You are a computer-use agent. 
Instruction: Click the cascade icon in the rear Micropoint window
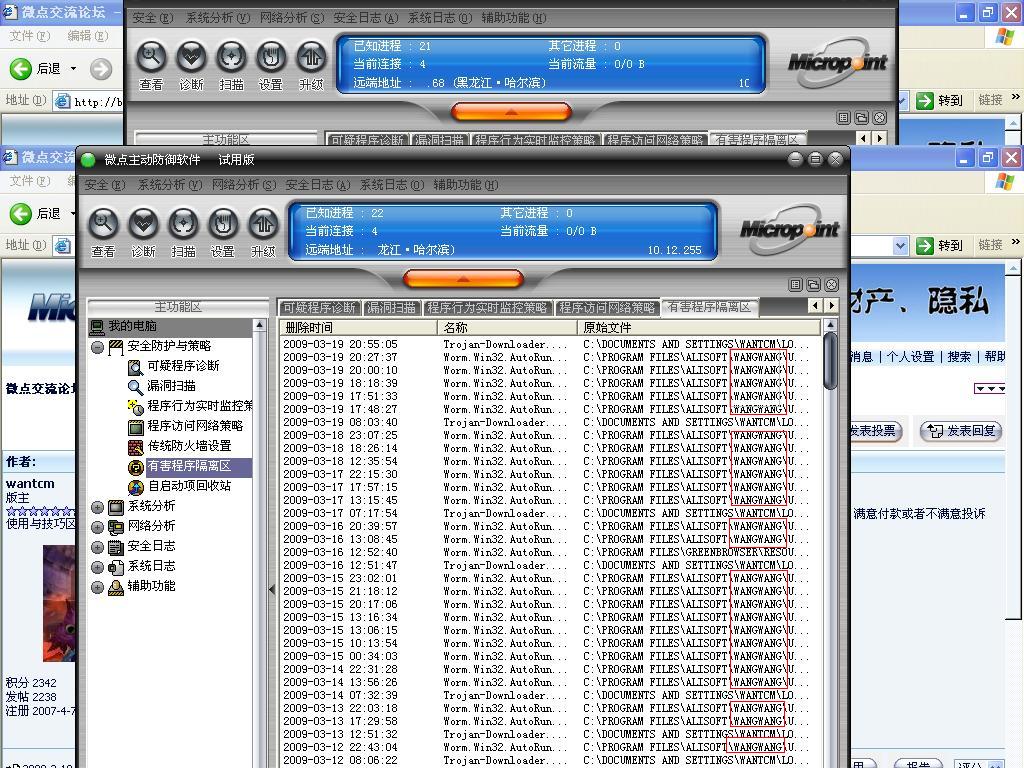[x=862, y=118]
